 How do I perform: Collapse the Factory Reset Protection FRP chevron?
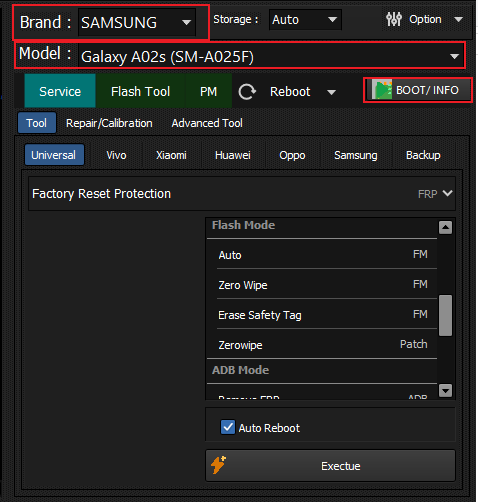coord(447,193)
